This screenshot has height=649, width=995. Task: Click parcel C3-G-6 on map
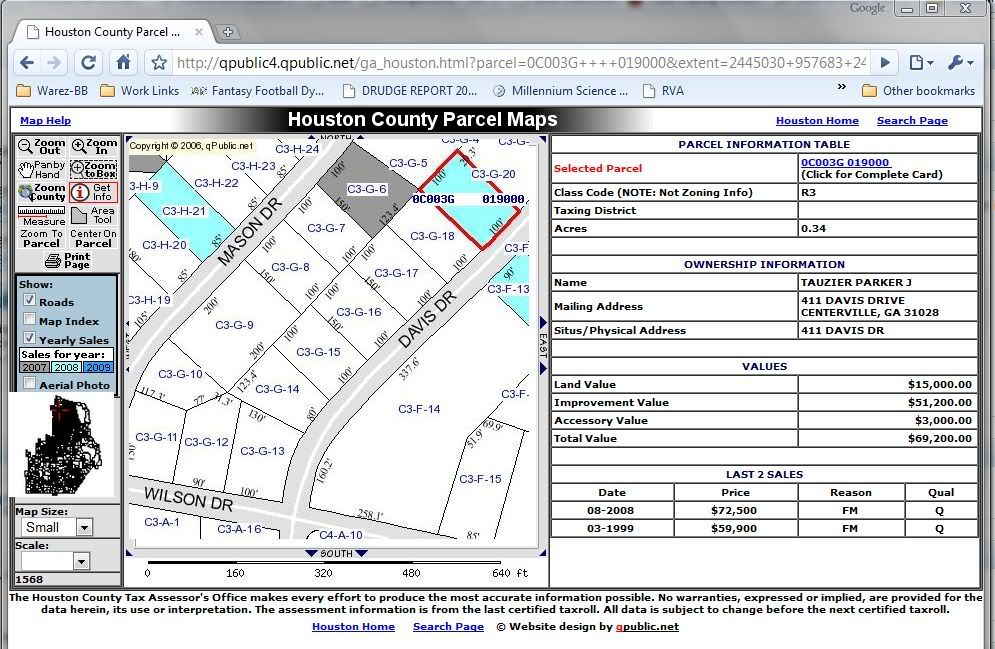pyautogui.click(x=366, y=189)
